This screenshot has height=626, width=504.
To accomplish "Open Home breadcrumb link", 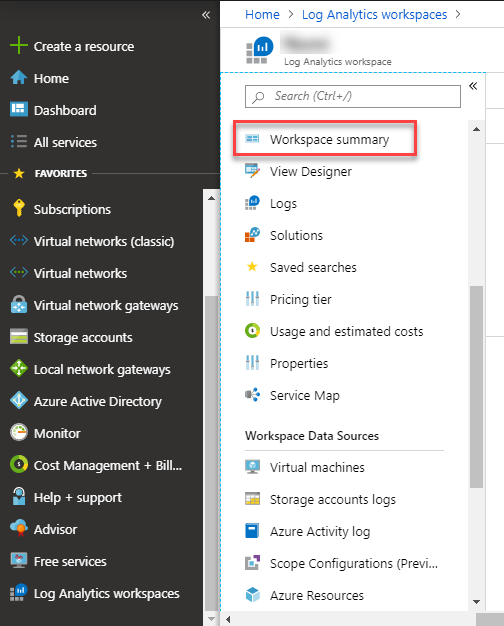I will (x=262, y=14).
